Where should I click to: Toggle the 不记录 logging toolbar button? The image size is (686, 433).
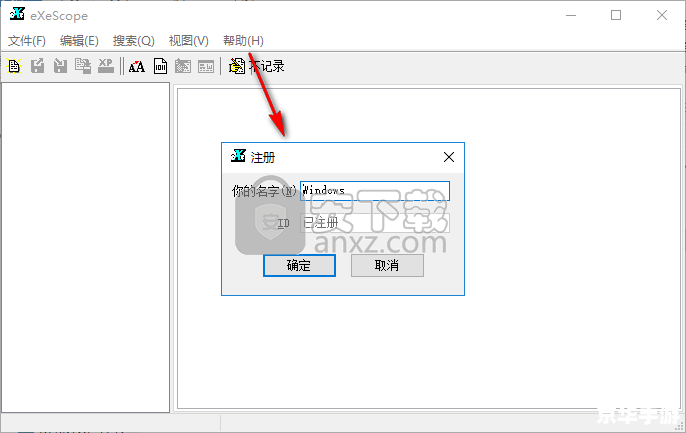point(256,66)
